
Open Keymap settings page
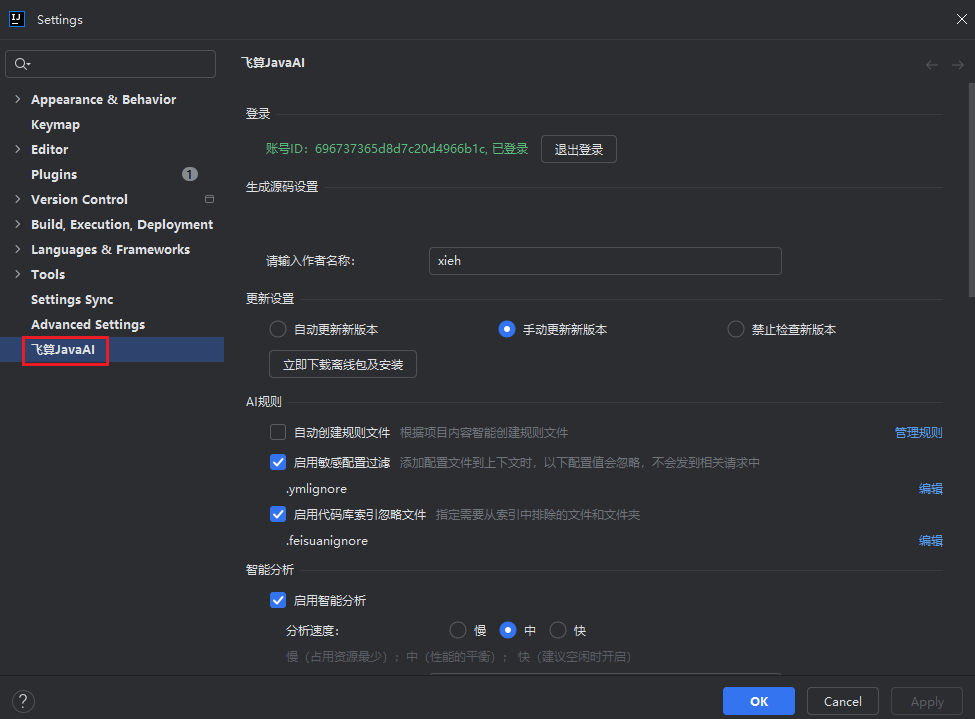point(55,124)
